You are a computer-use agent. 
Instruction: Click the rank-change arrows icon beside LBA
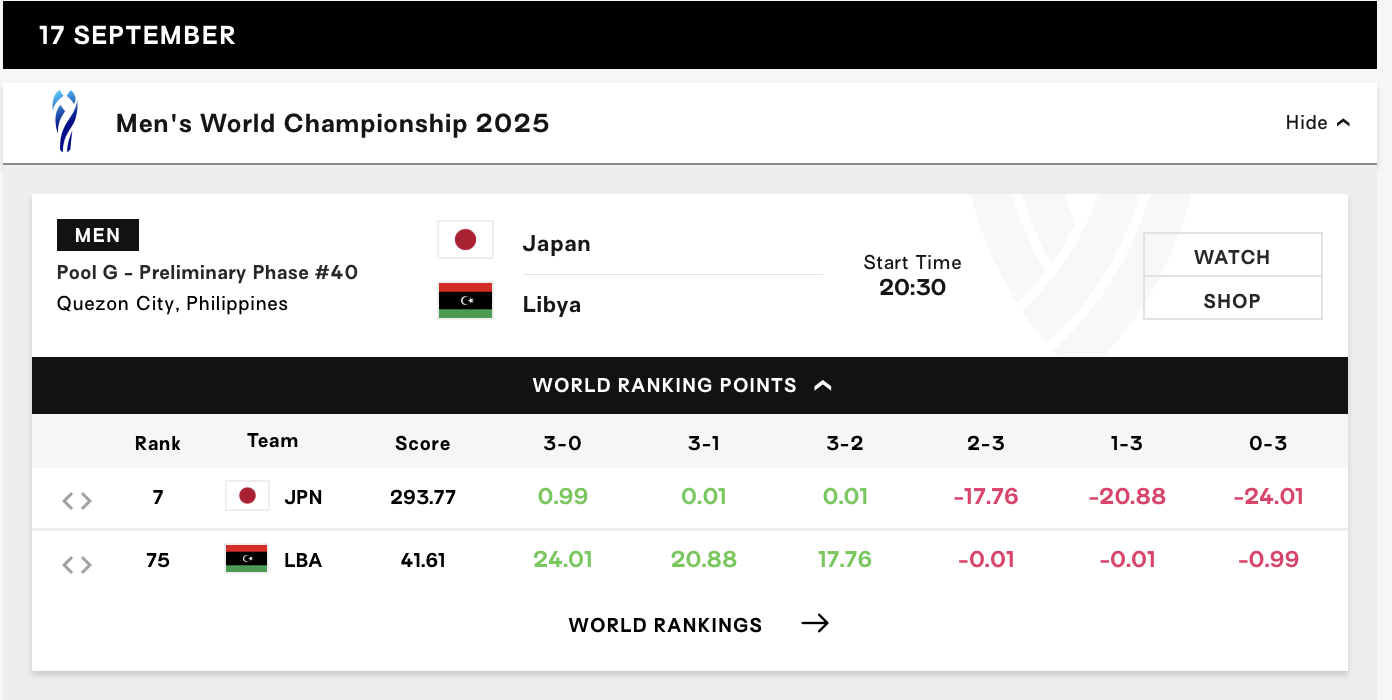click(x=77, y=564)
